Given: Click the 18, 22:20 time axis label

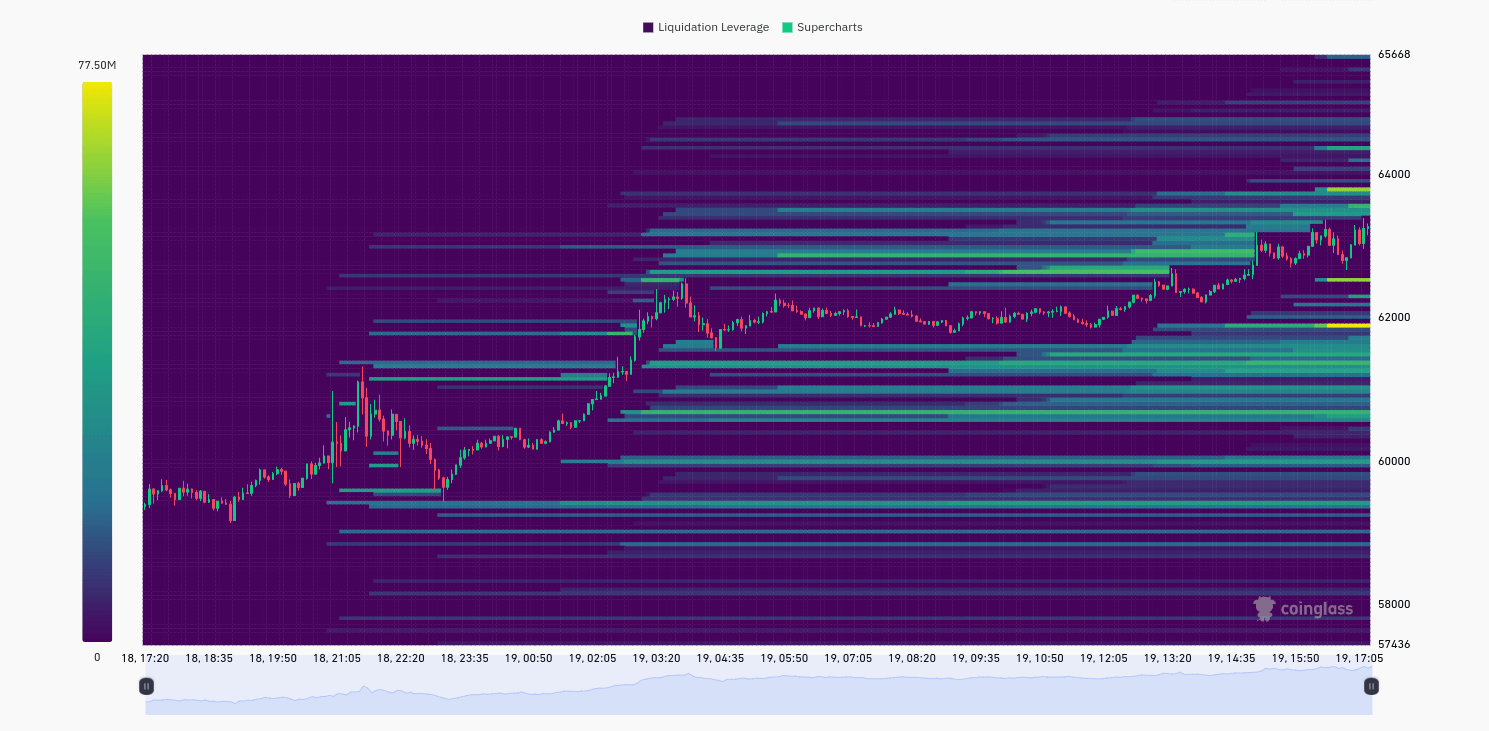Looking at the screenshot, I should coord(401,658).
